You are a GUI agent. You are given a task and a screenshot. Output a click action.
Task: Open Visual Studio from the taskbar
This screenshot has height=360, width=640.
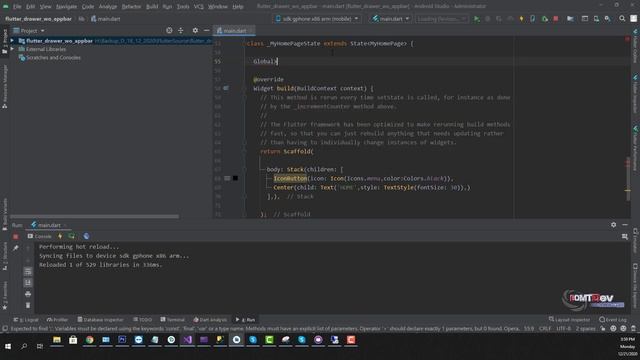point(187,340)
